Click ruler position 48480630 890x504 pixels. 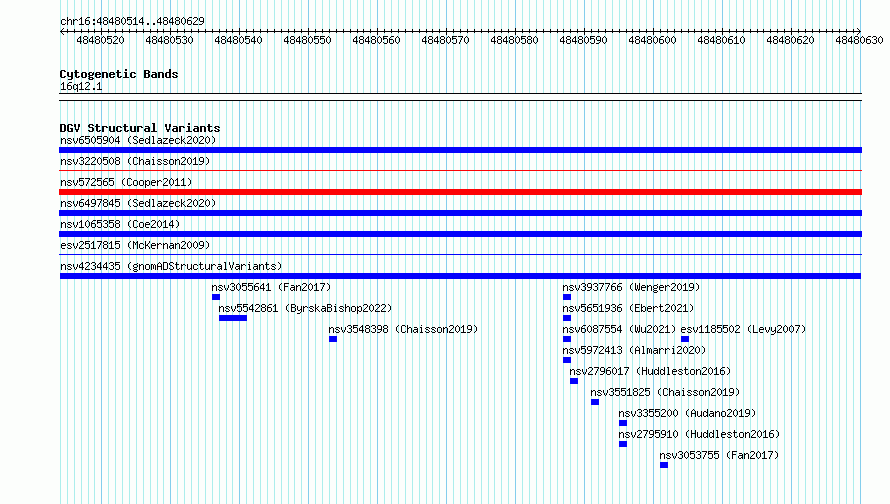tap(859, 40)
